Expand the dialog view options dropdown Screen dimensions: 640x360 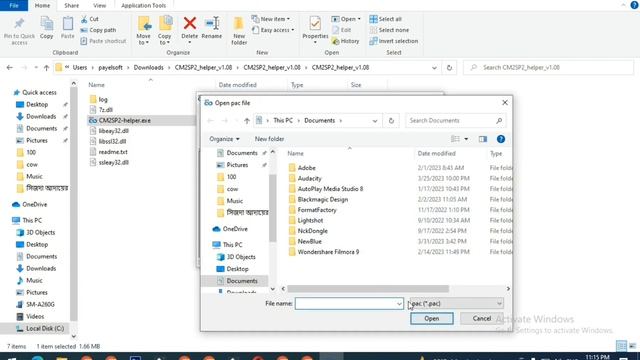click(x=466, y=139)
